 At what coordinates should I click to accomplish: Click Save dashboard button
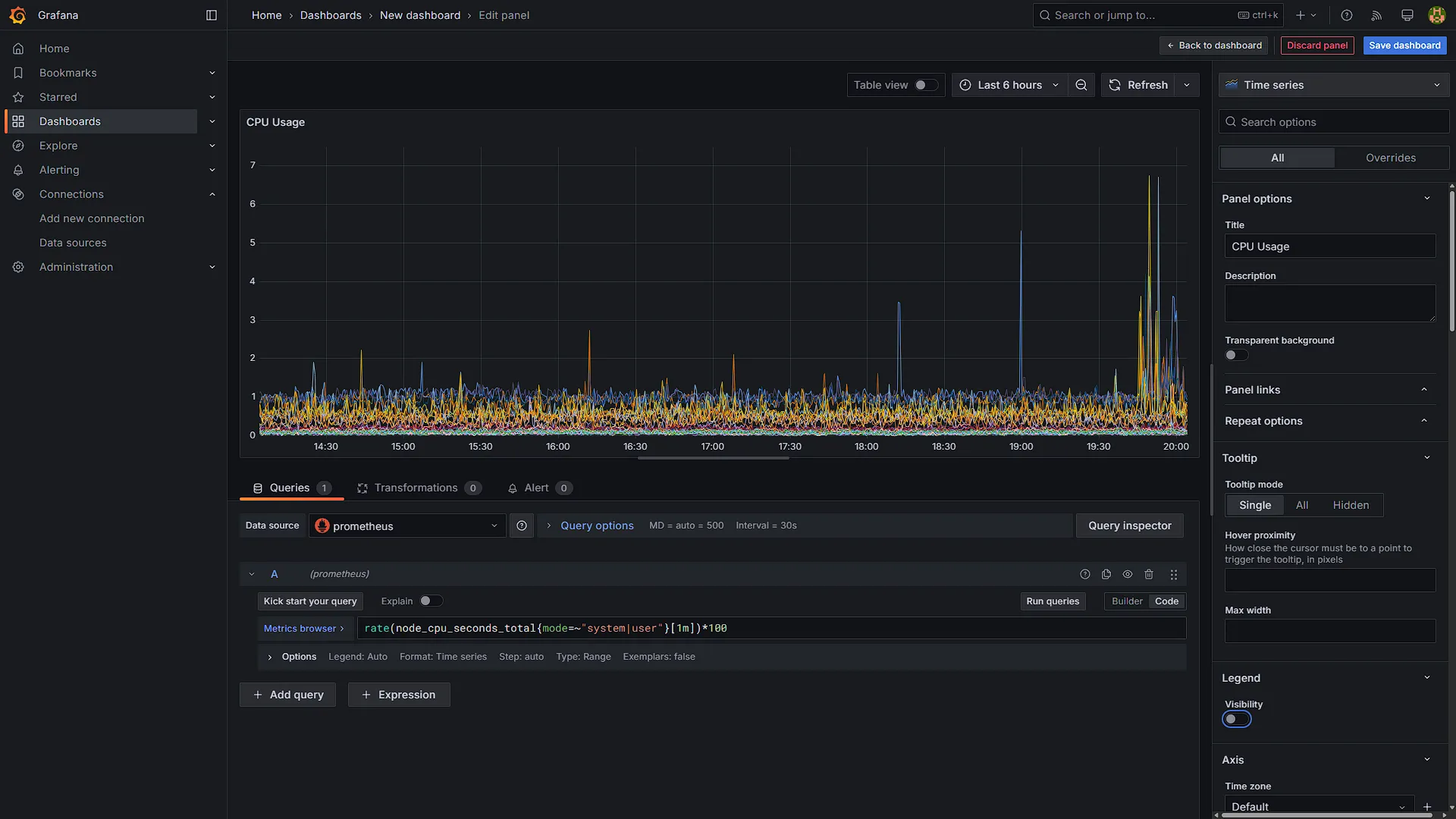click(1404, 45)
